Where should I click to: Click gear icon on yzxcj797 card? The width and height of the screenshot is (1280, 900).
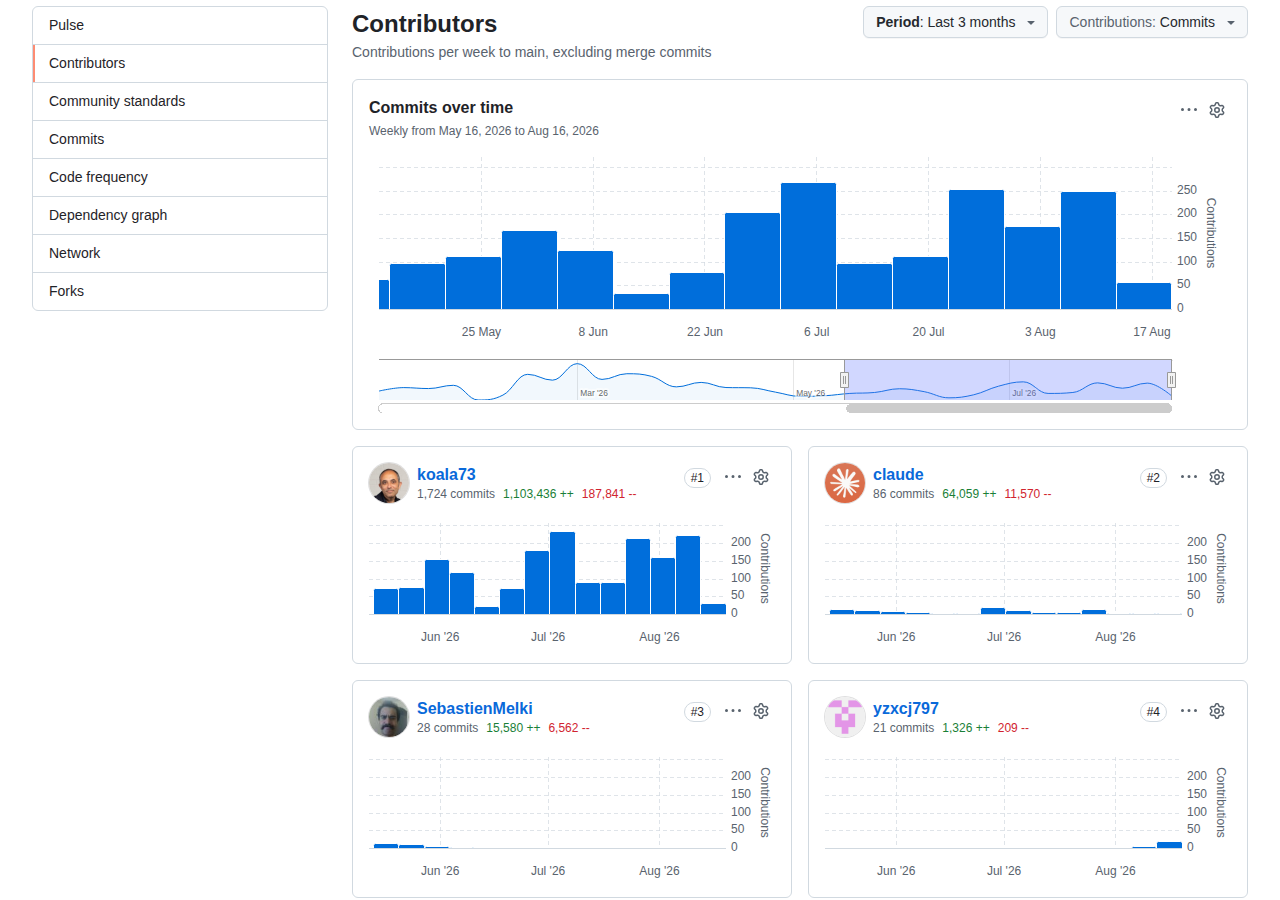click(1217, 711)
